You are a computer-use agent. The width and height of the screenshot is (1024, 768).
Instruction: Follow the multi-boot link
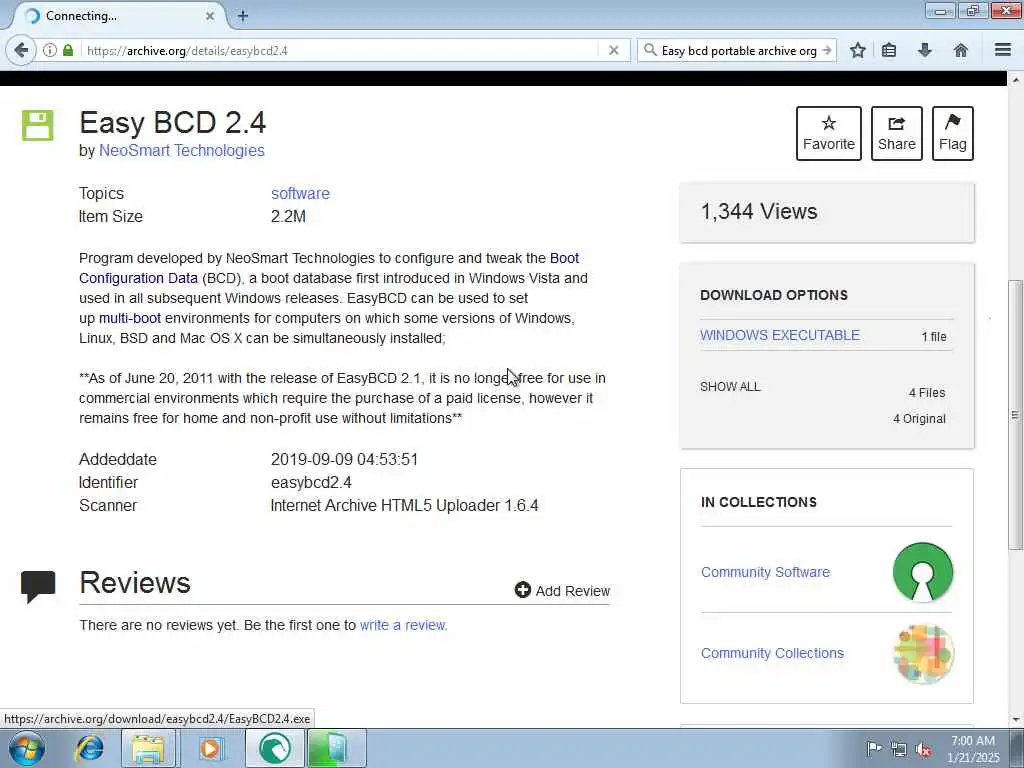129,318
